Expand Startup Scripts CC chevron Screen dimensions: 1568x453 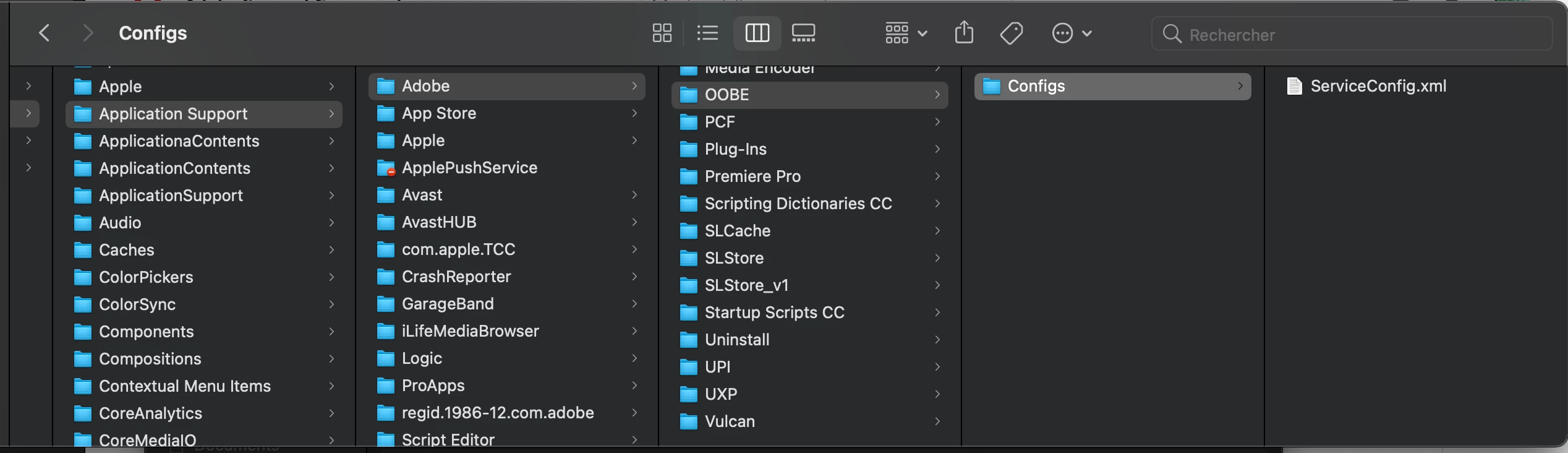coord(937,313)
